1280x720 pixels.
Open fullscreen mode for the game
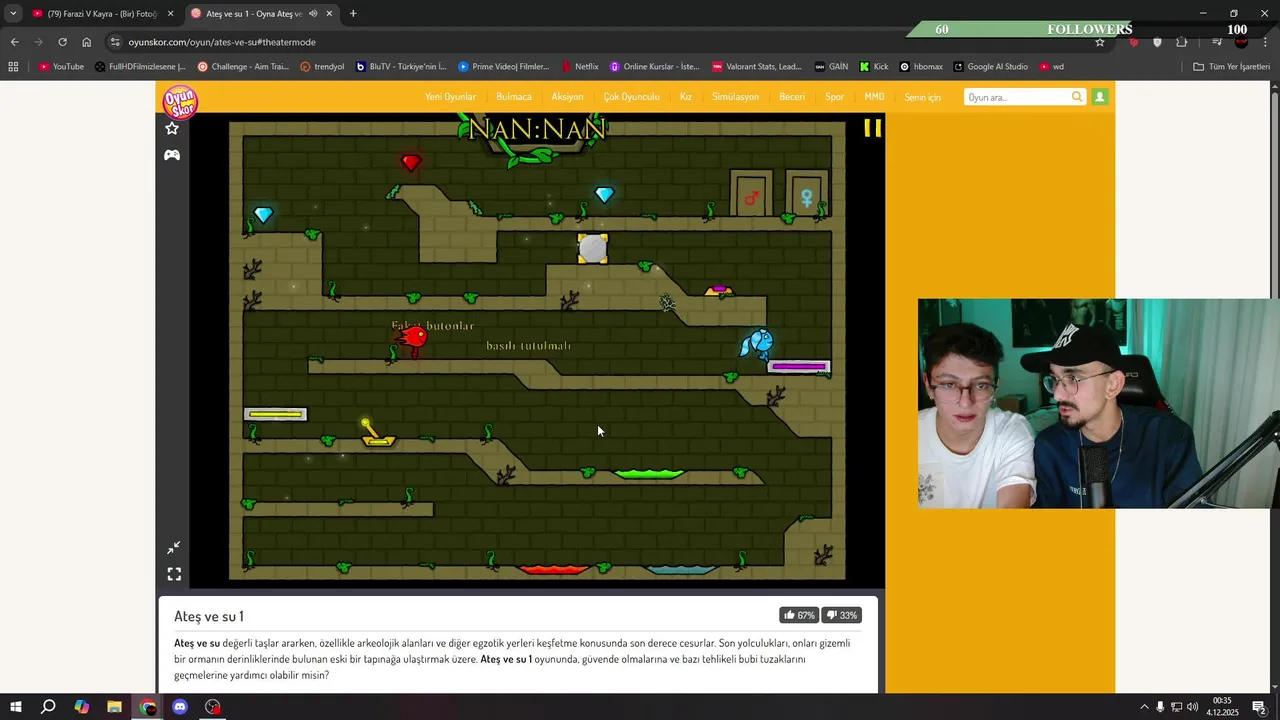pyautogui.click(x=174, y=574)
